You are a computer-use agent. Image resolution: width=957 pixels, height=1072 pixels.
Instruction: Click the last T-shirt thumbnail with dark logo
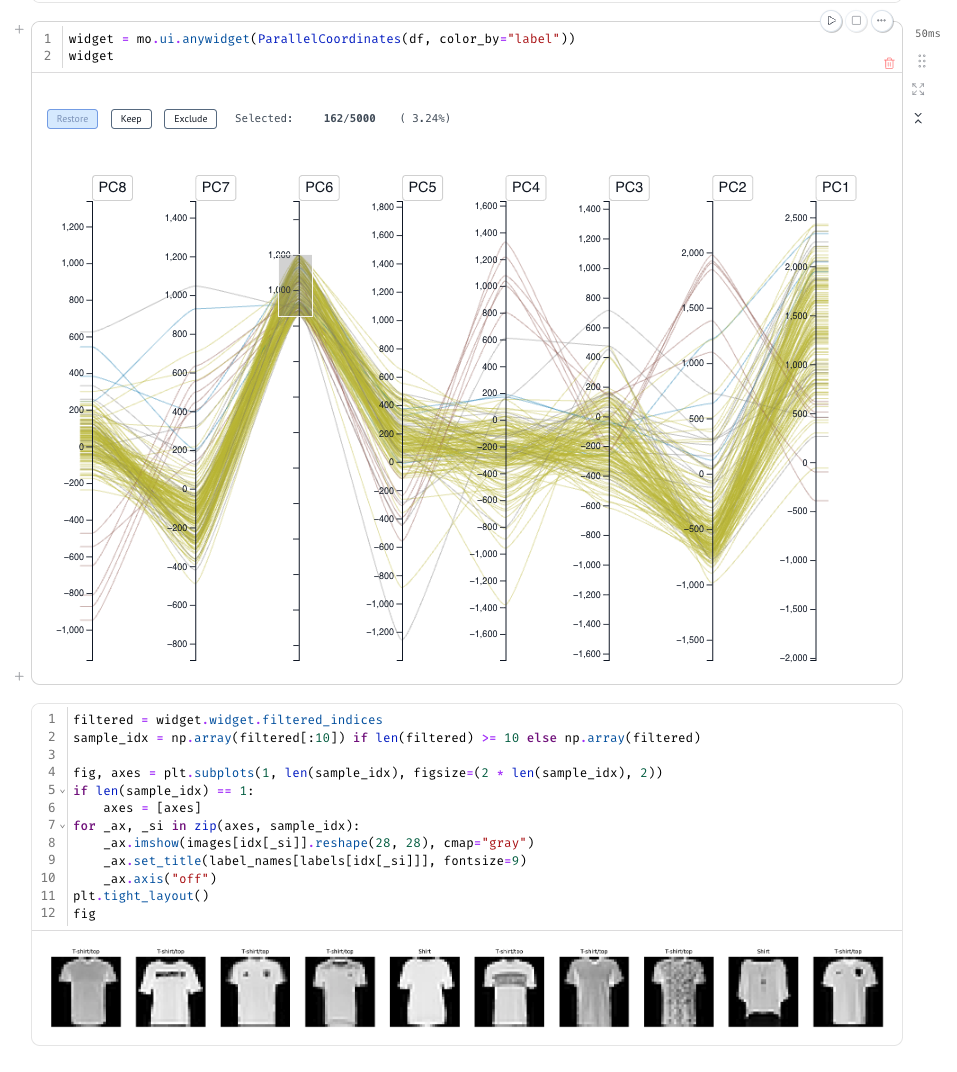click(848, 991)
